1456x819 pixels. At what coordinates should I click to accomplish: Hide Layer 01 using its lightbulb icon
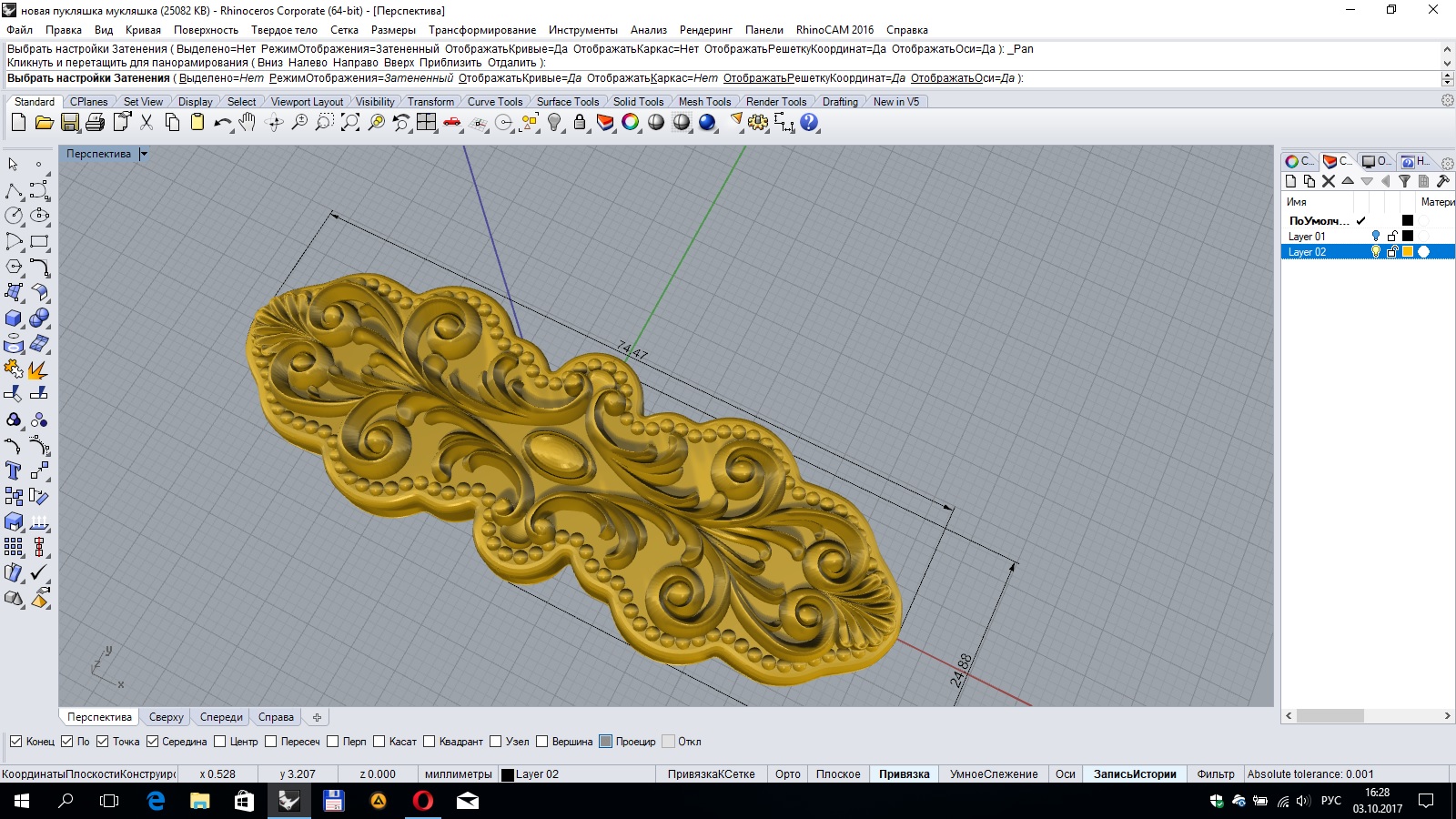[x=1375, y=237]
